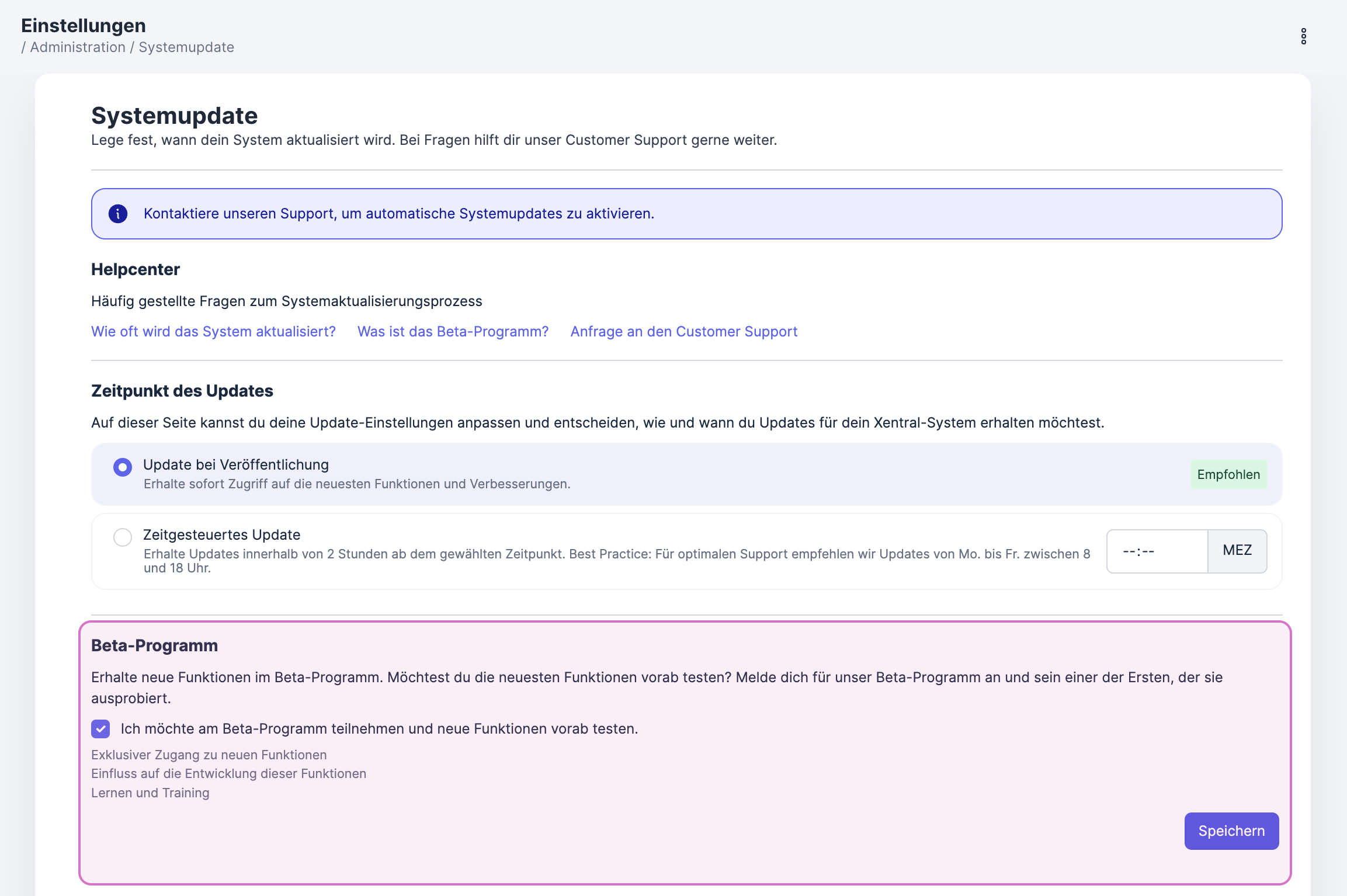This screenshot has width=1347, height=896.
Task: Click the update time input field
Action: (1157, 551)
